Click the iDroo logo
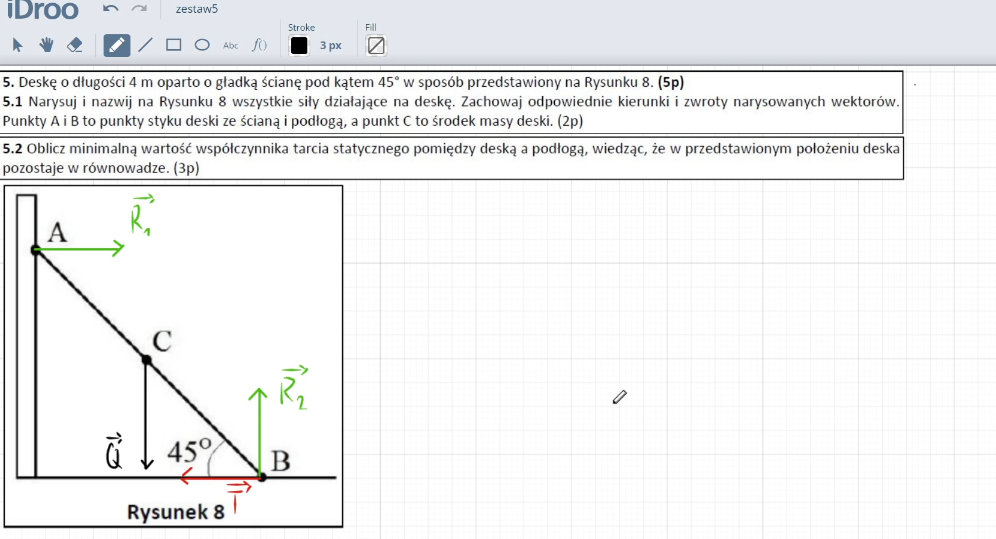The width and height of the screenshot is (996, 539). (42, 9)
